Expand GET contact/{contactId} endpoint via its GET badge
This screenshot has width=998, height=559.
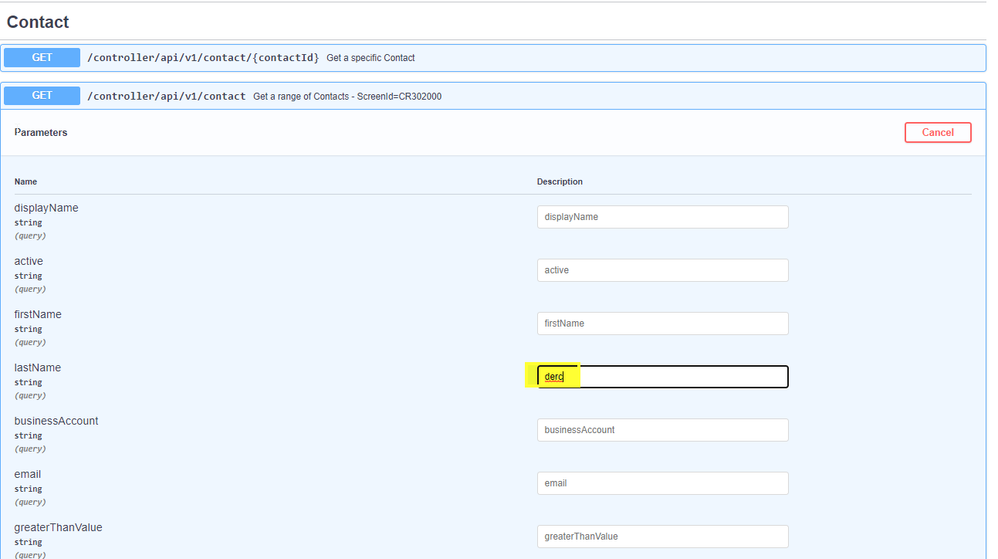coord(42,58)
